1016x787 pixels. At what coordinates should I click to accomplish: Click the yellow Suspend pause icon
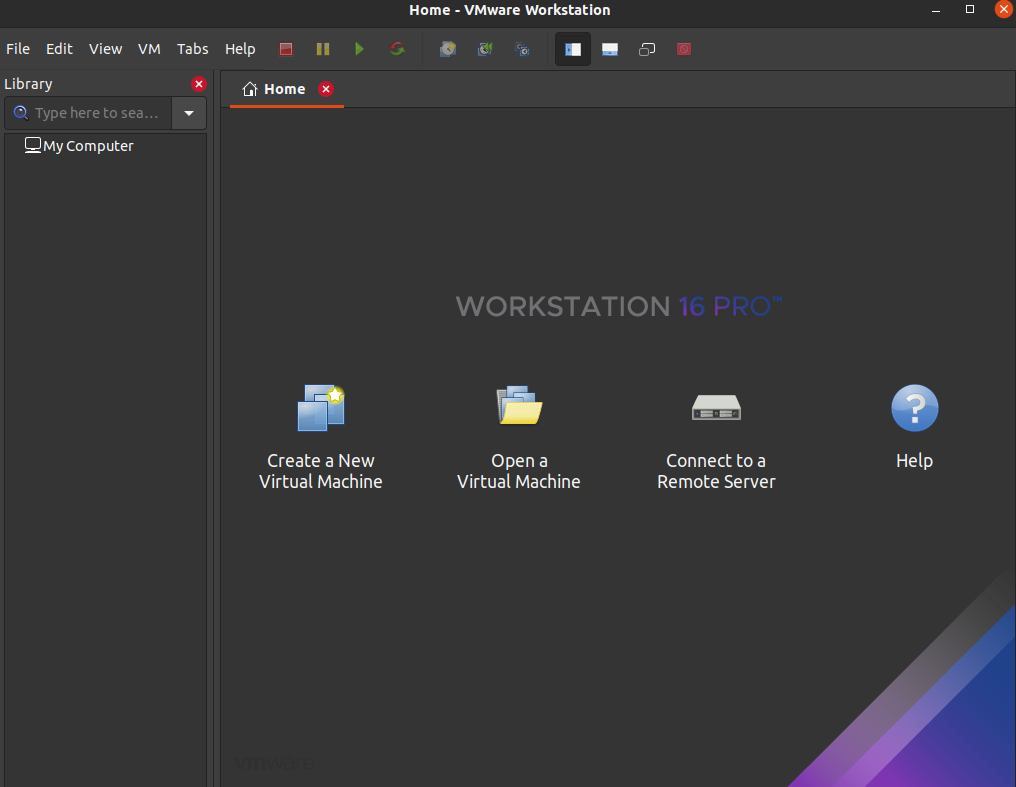coord(323,49)
